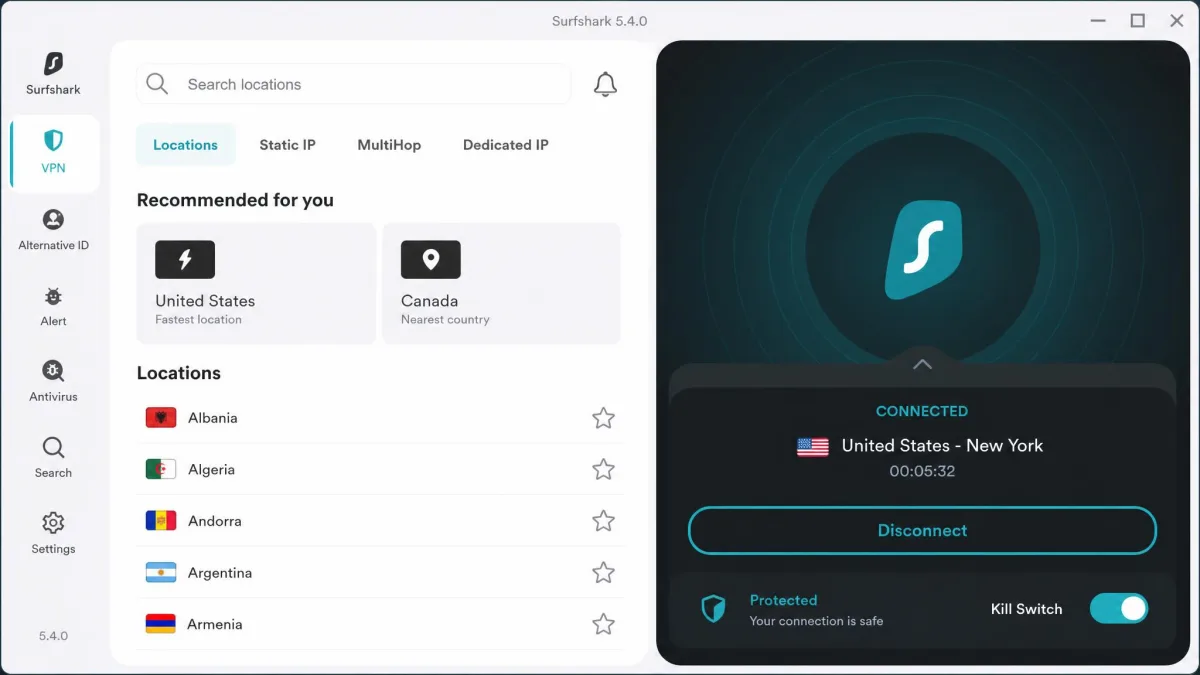Maximize the Surfshark window

[x=1138, y=20]
